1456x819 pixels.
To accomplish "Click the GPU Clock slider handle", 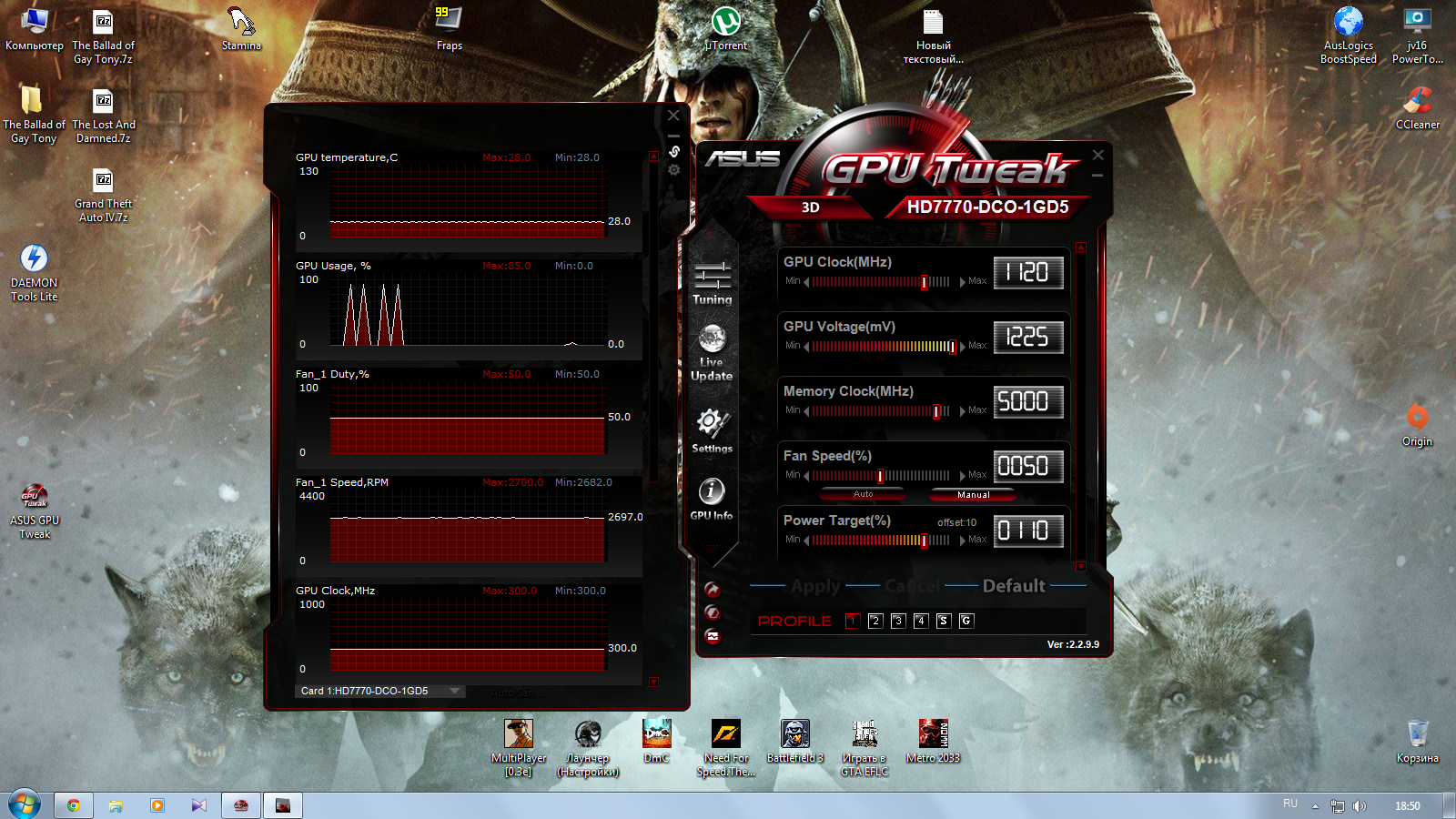I will (924, 282).
